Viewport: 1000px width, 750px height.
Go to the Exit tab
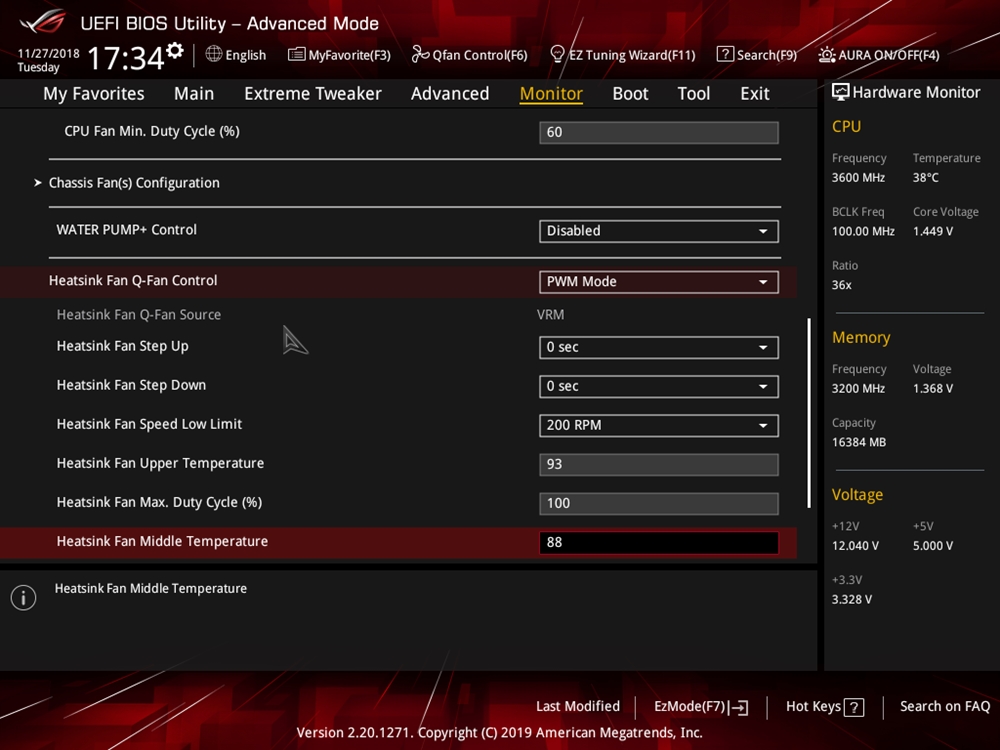coord(754,94)
